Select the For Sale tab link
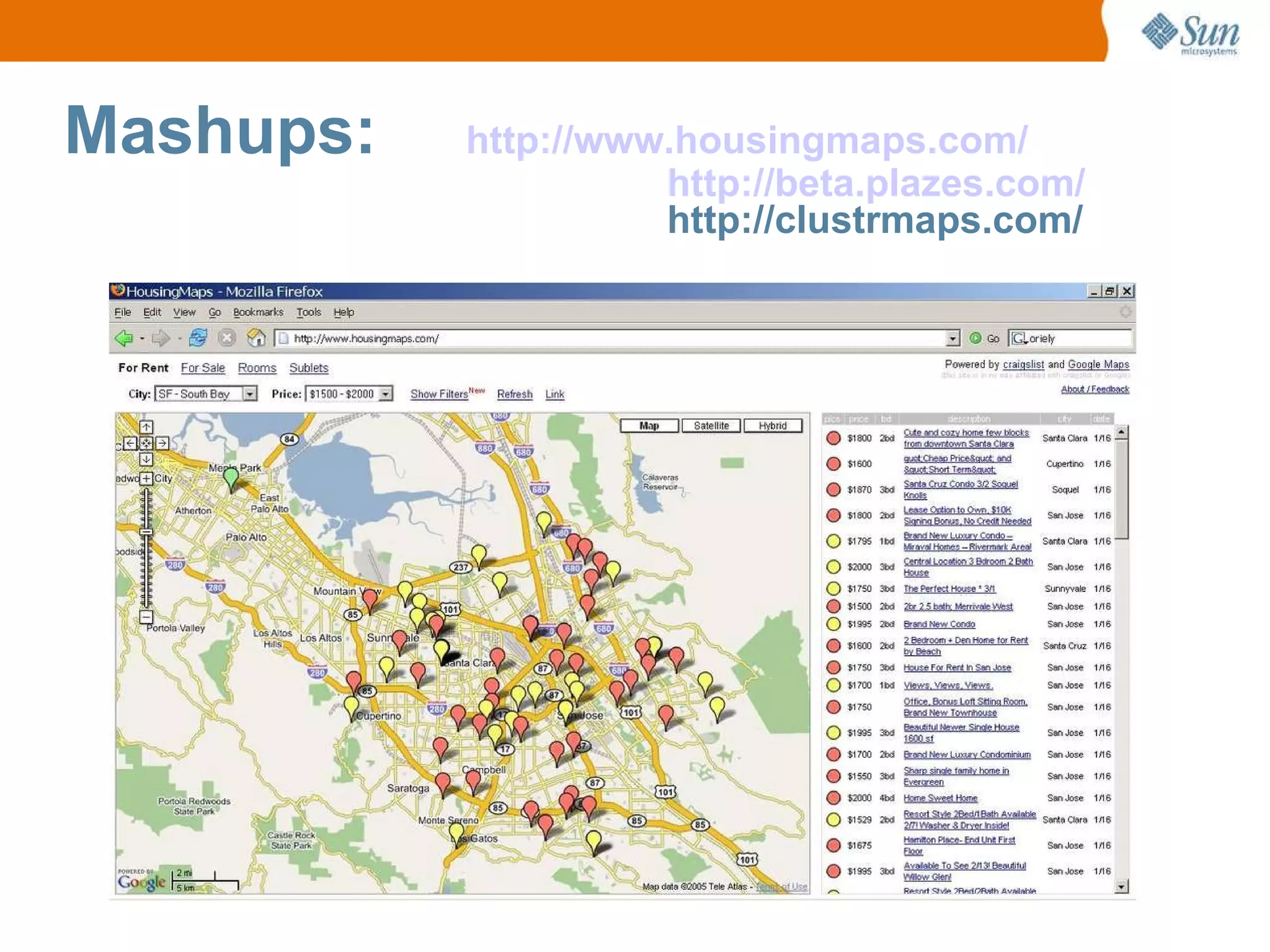The image size is (1270, 952). click(x=203, y=368)
